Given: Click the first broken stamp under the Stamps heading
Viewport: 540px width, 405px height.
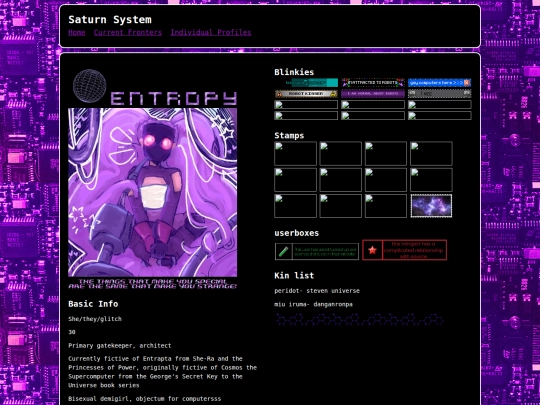Looking at the screenshot, I should pyautogui.click(x=295, y=154).
